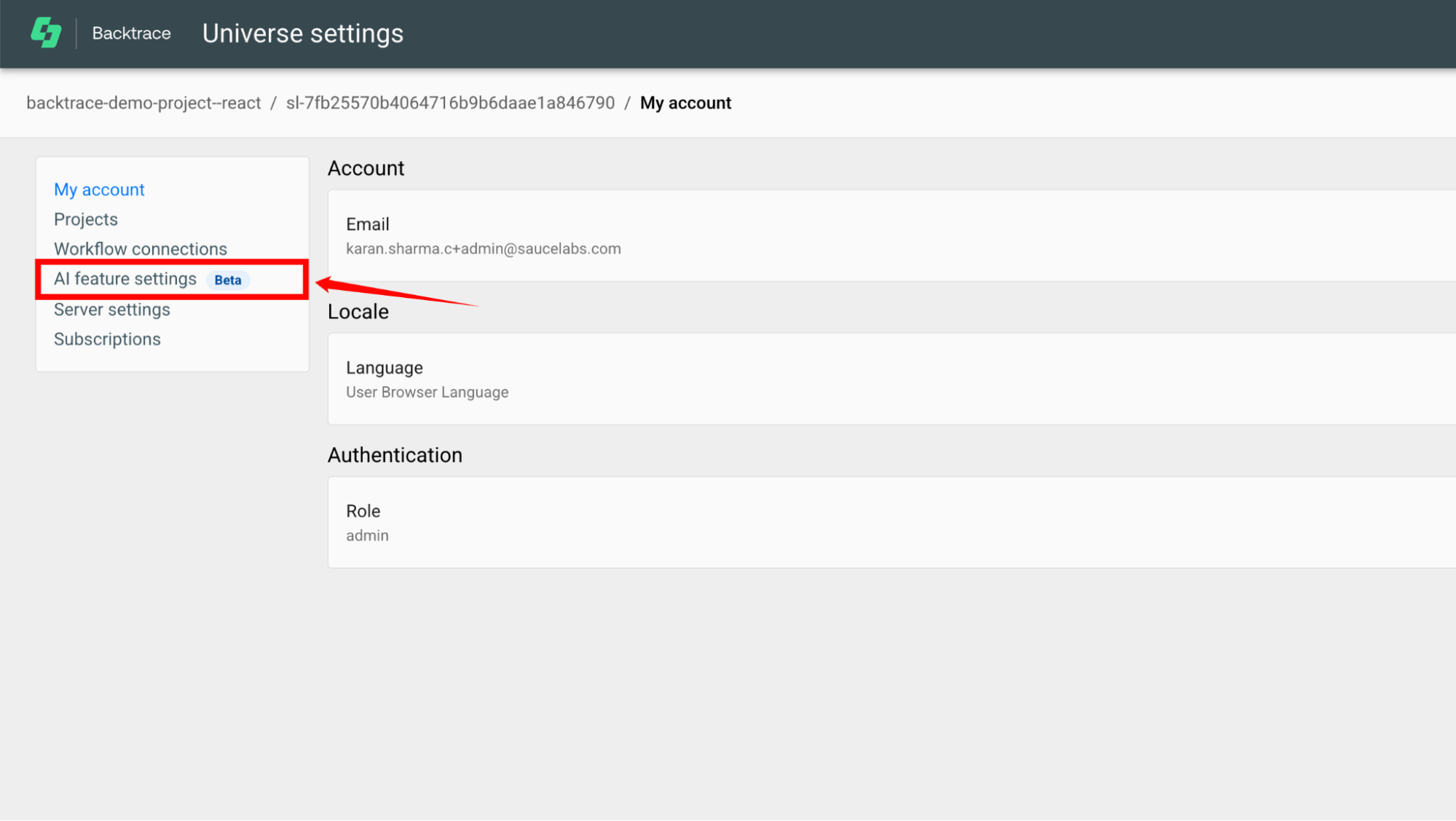Click the email address karan.sharma.c+admin@saucelabs.com

(484, 249)
